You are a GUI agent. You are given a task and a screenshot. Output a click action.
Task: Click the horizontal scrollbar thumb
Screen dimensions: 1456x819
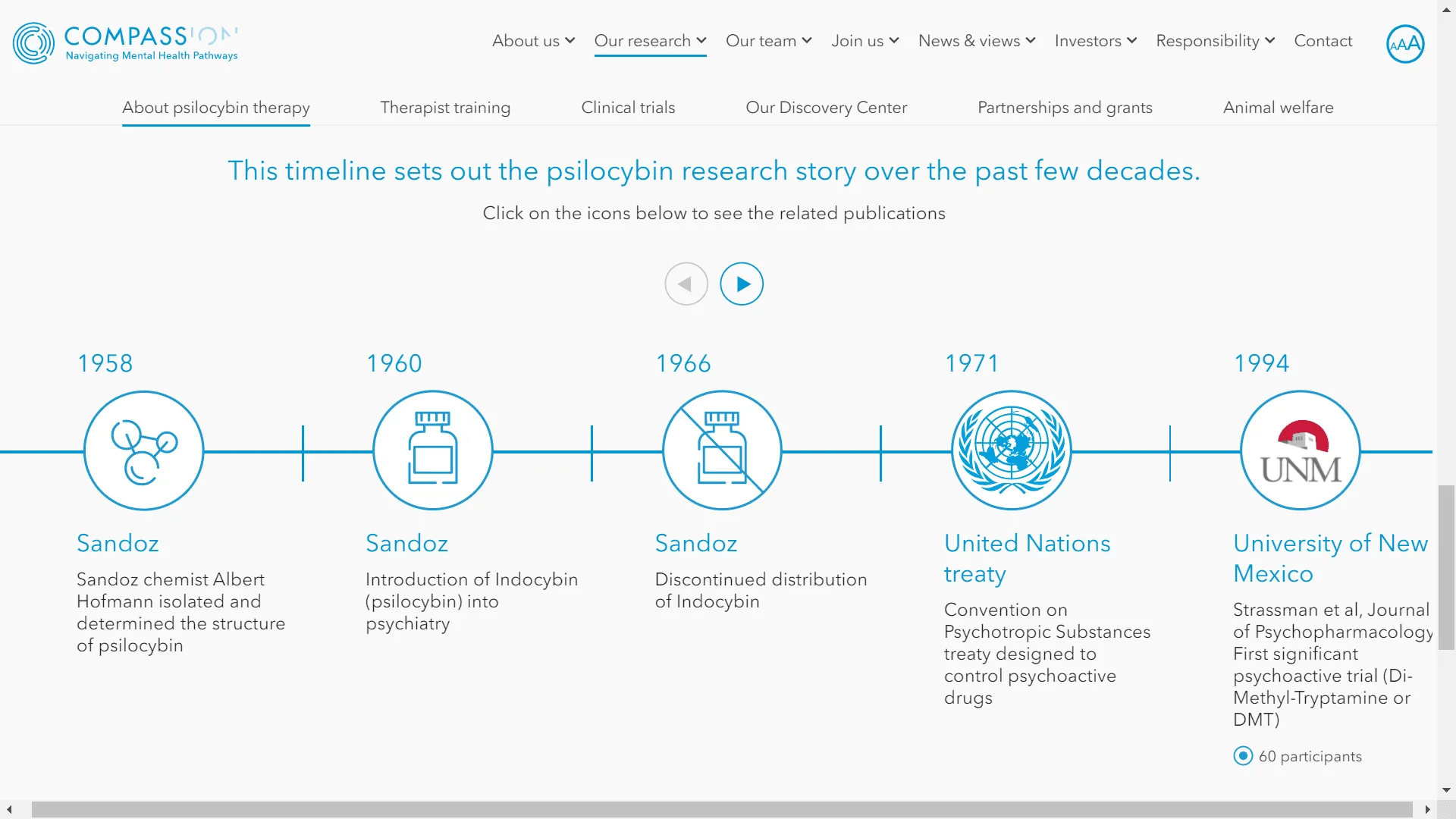pos(722,810)
